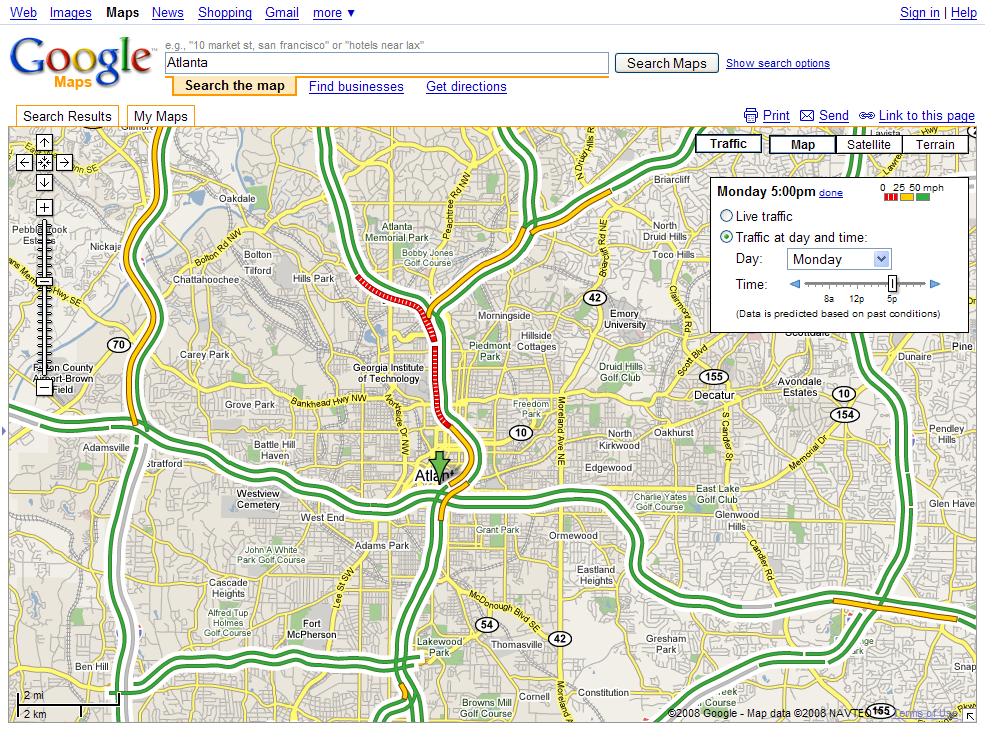The height and width of the screenshot is (729, 985).
Task: Pan the map left with arrow
Action: point(25,162)
